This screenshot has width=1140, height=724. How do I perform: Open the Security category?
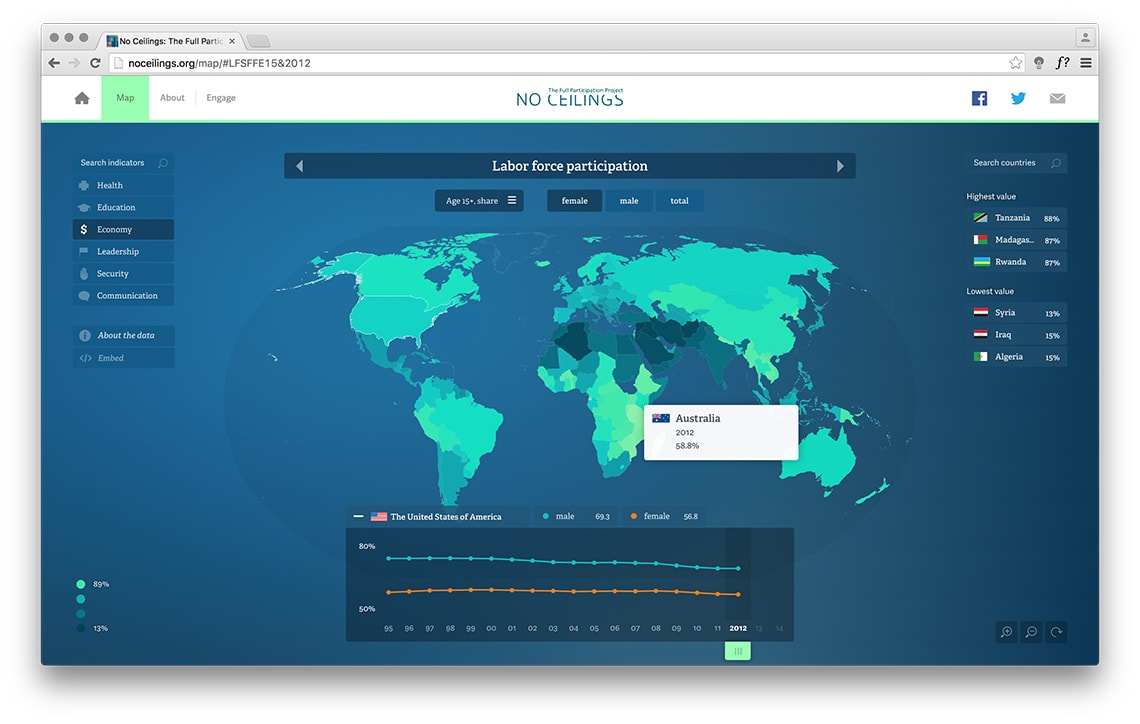coord(123,273)
